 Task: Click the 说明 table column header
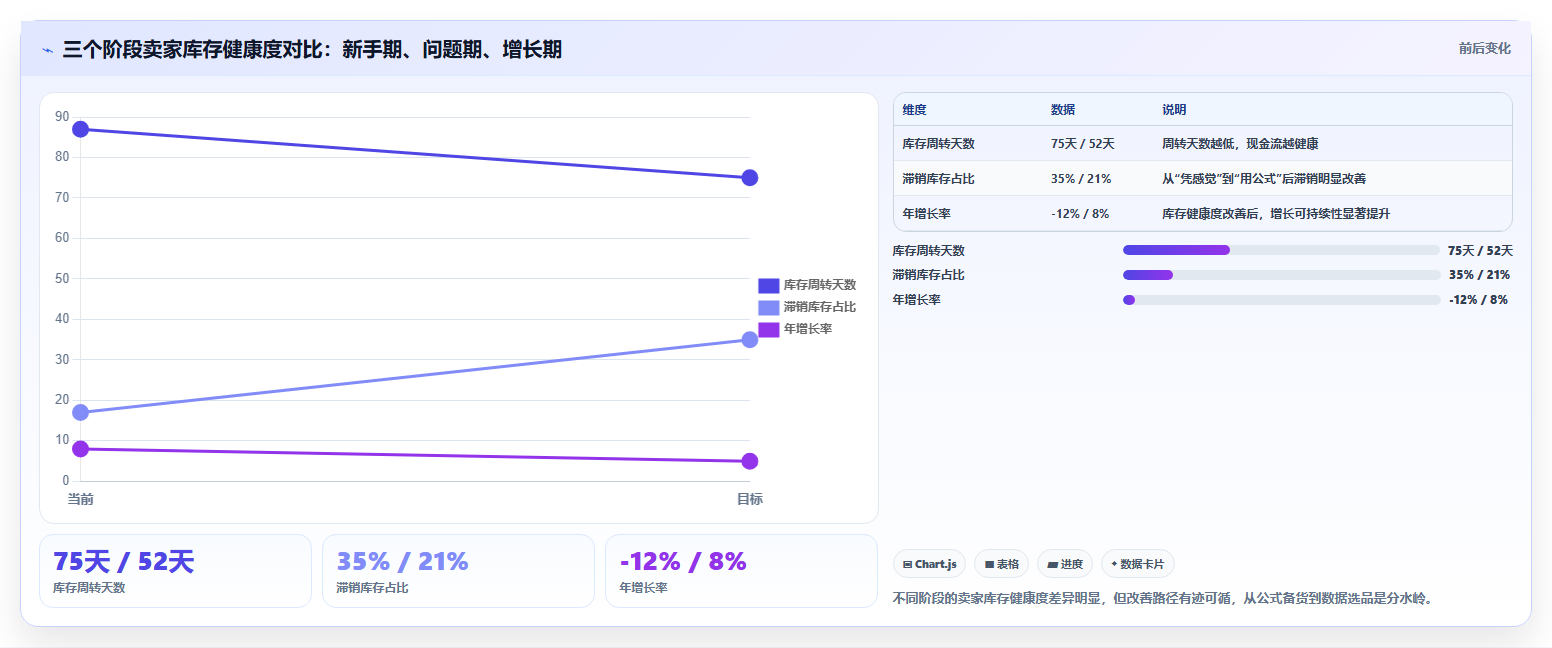click(x=1174, y=110)
